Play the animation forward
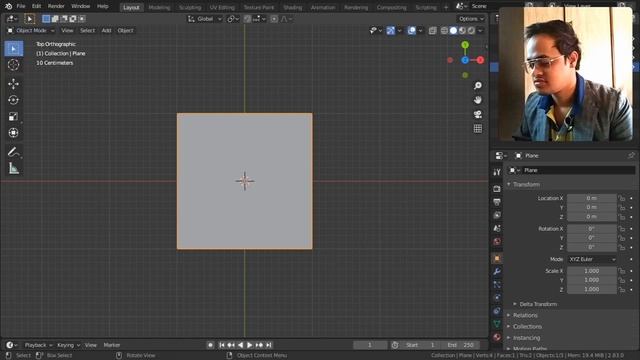 coord(249,345)
